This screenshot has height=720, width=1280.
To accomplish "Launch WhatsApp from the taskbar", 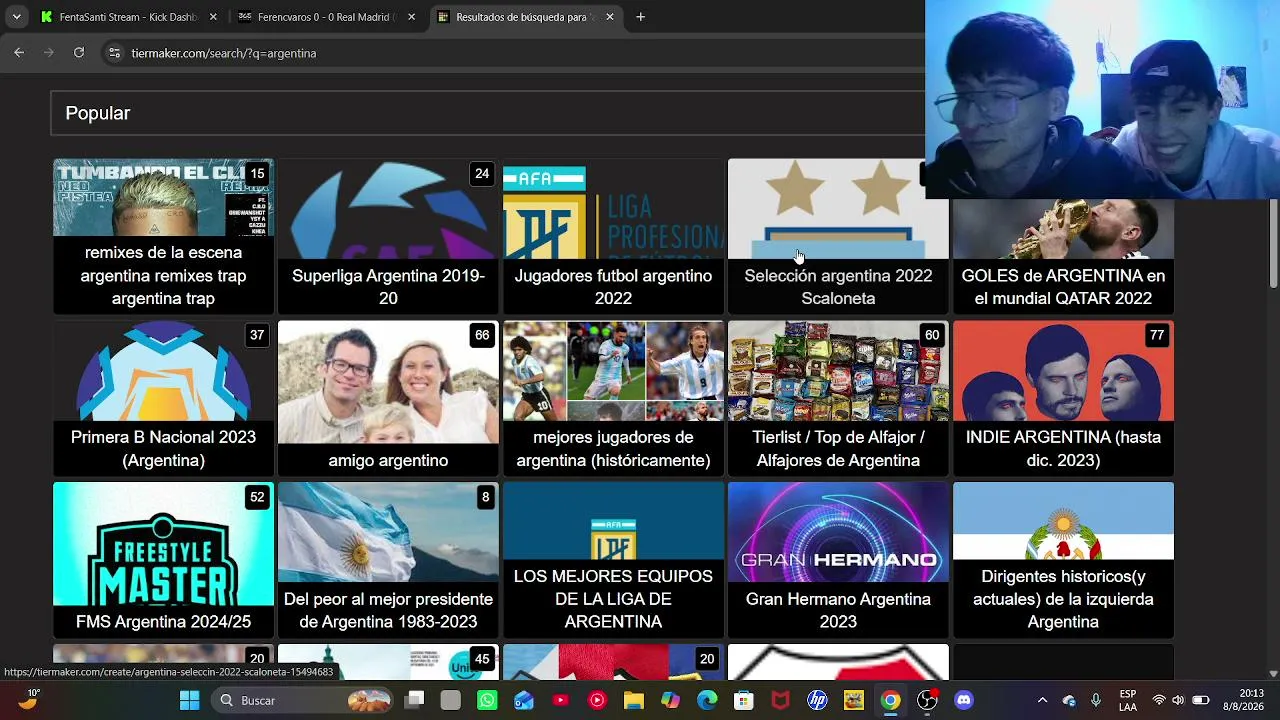I will (487, 700).
